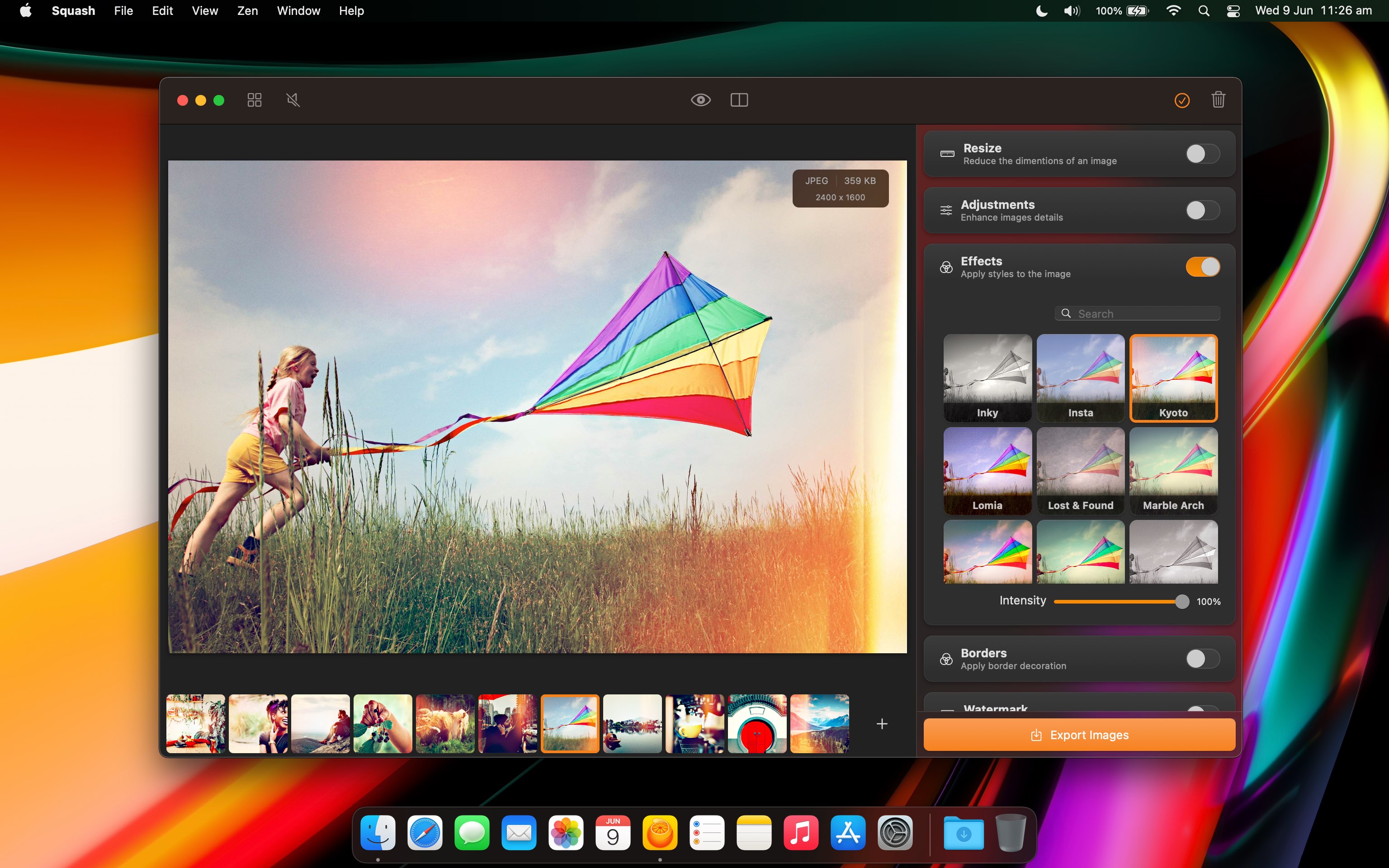This screenshot has width=1389, height=868.
Task: Click the Borders panel icon
Action: pyautogui.click(x=946, y=659)
